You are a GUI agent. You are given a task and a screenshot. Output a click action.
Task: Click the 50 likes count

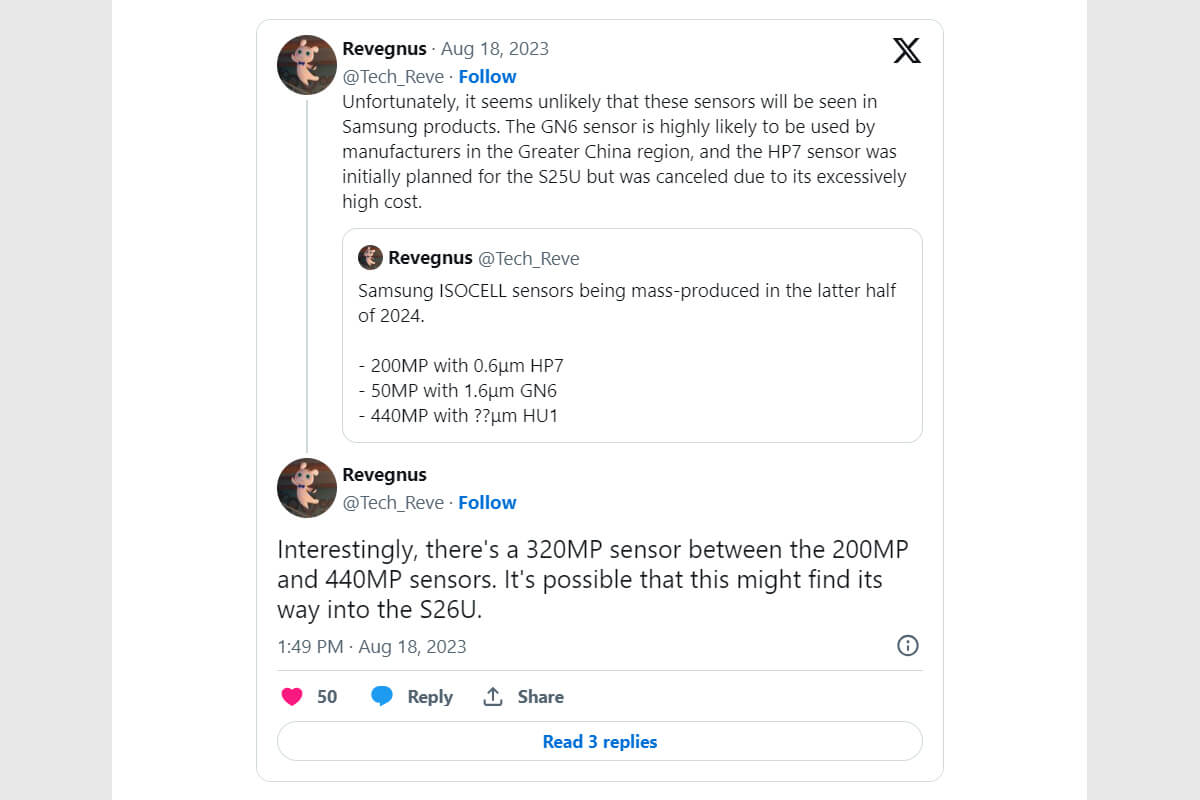tap(327, 697)
